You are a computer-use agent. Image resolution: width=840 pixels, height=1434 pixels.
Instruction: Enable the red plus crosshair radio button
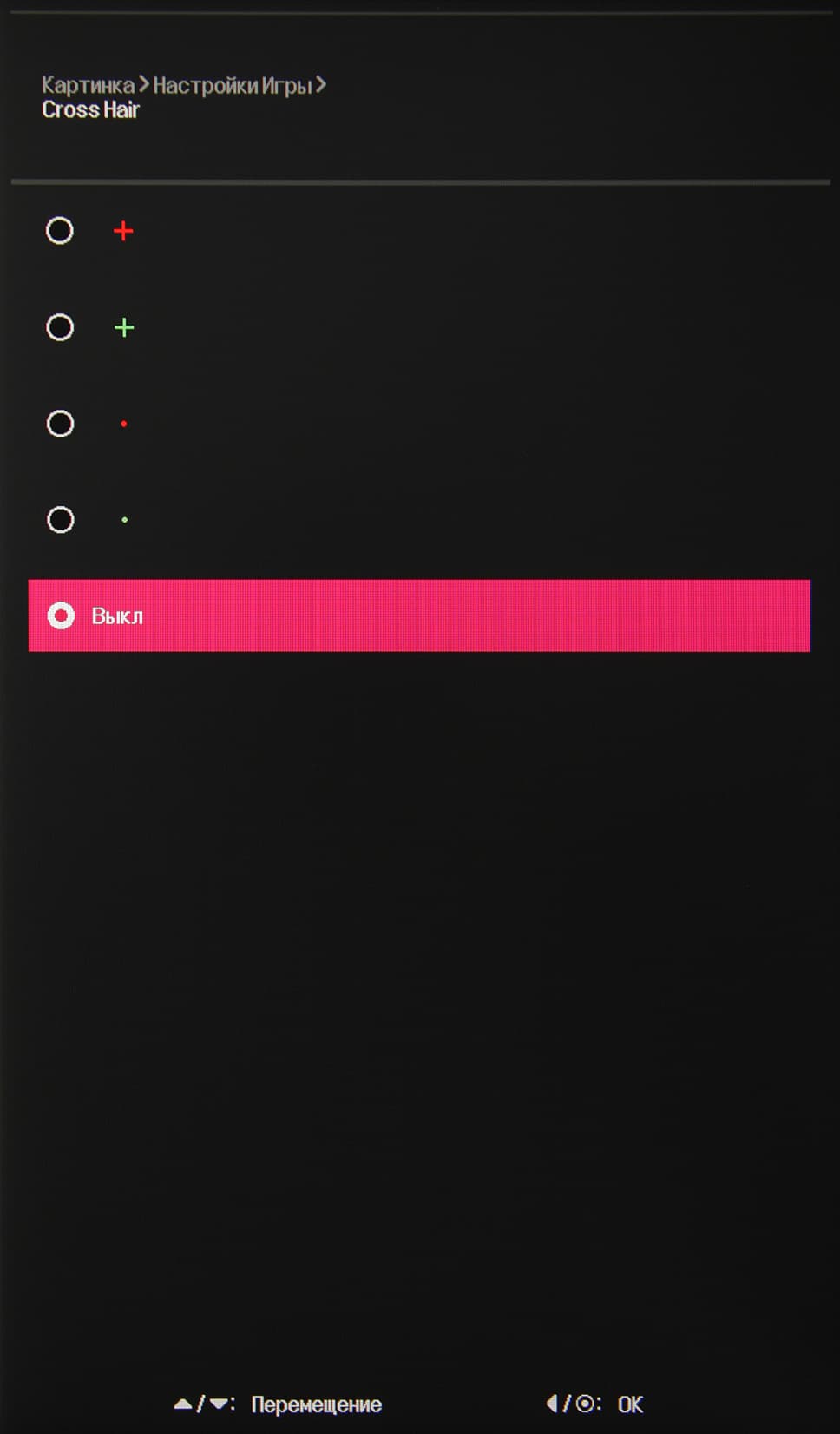click(x=60, y=231)
